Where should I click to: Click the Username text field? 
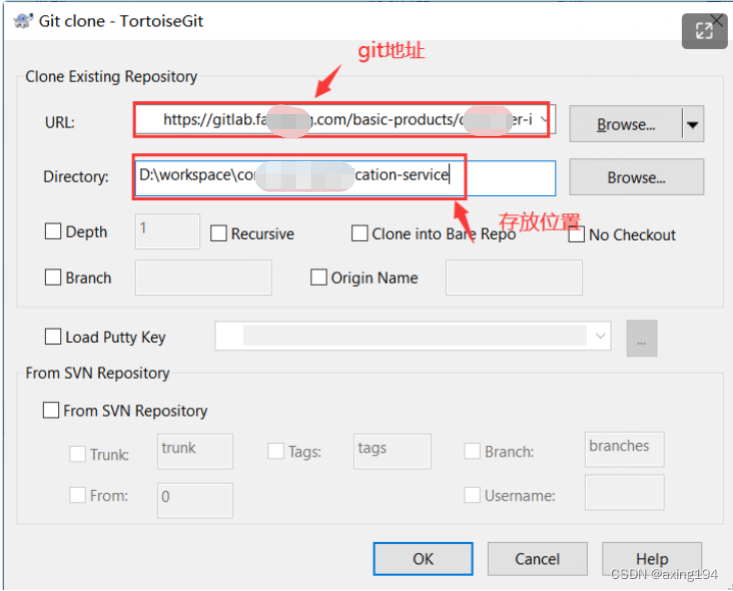tap(624, 492)
